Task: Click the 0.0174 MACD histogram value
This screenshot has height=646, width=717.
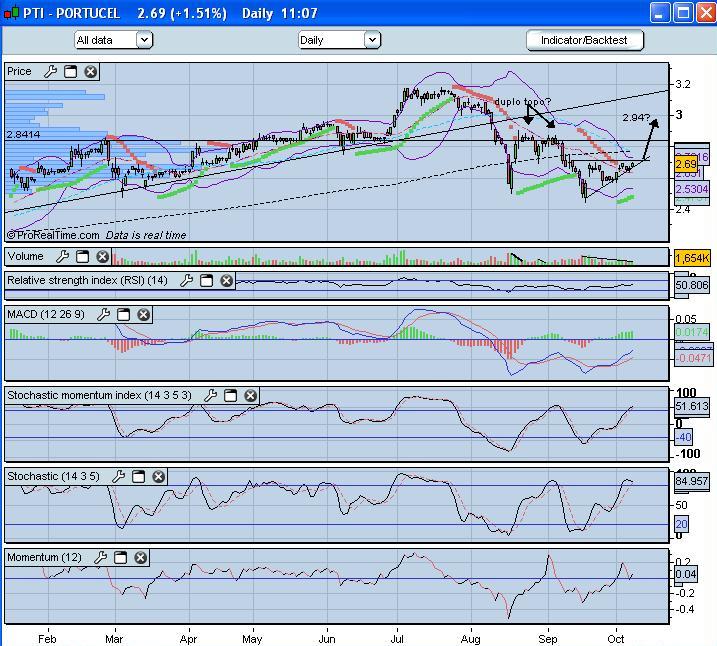Action: click(x=692, y=332)
